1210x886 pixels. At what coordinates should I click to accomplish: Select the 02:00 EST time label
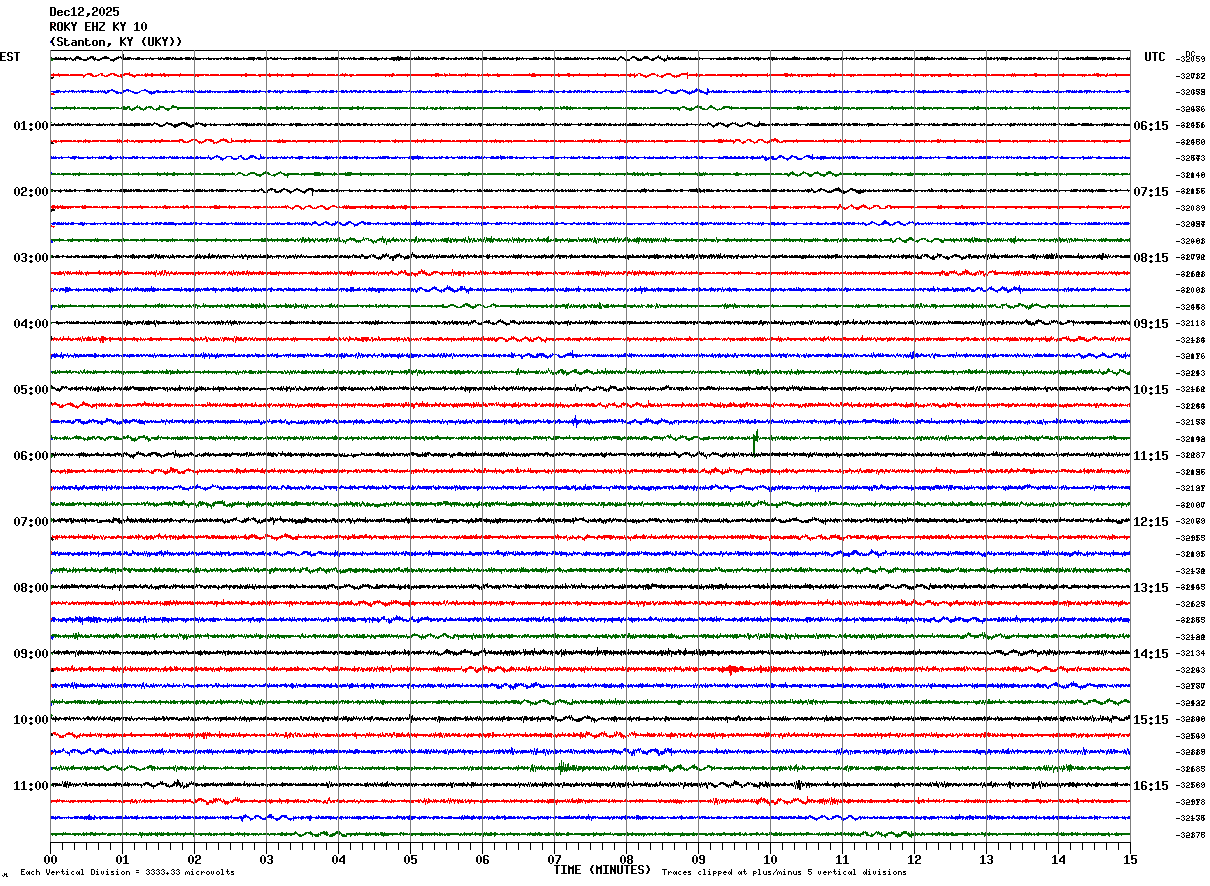tap(31, 192)
